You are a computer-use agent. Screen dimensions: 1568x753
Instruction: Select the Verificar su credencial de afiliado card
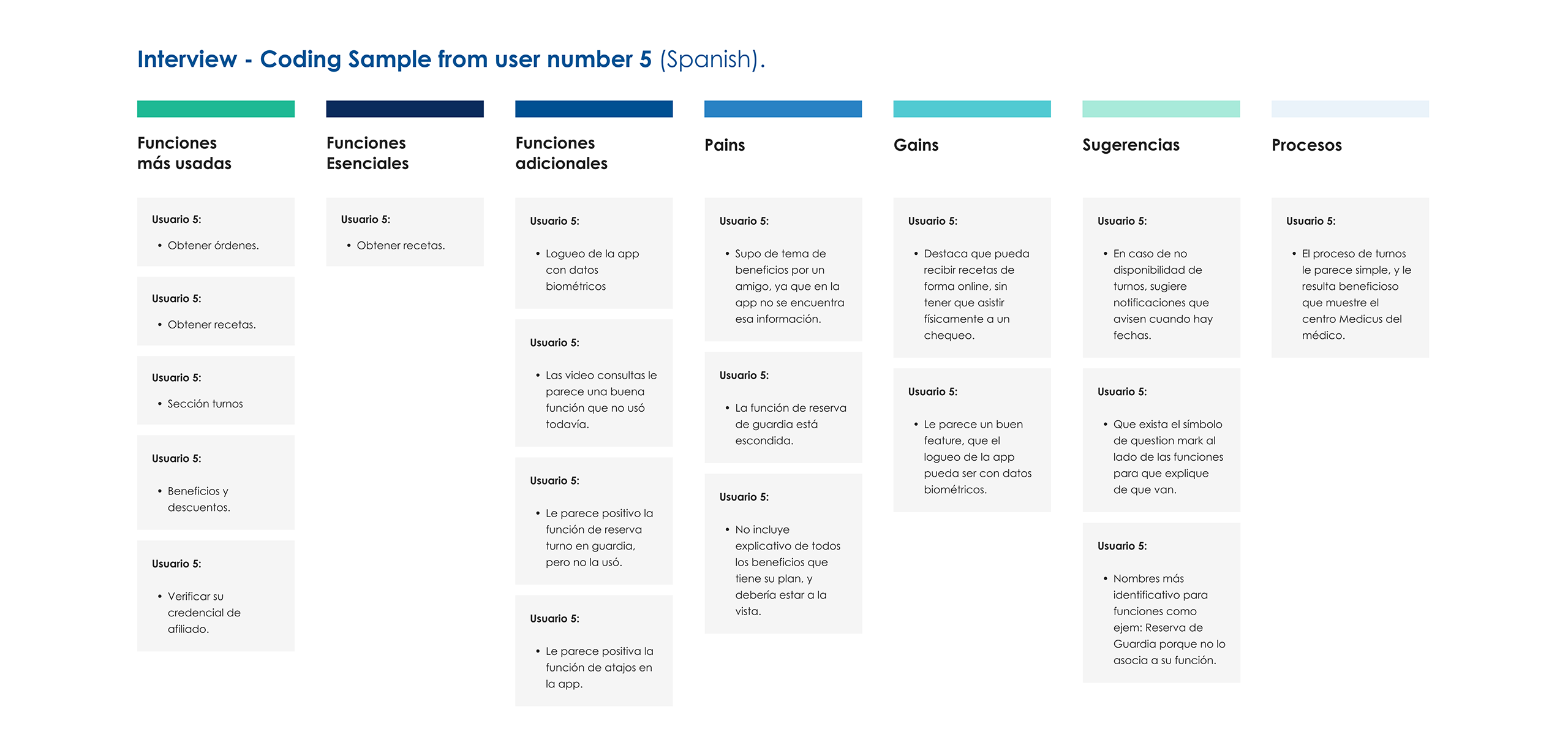coord(216,596)
